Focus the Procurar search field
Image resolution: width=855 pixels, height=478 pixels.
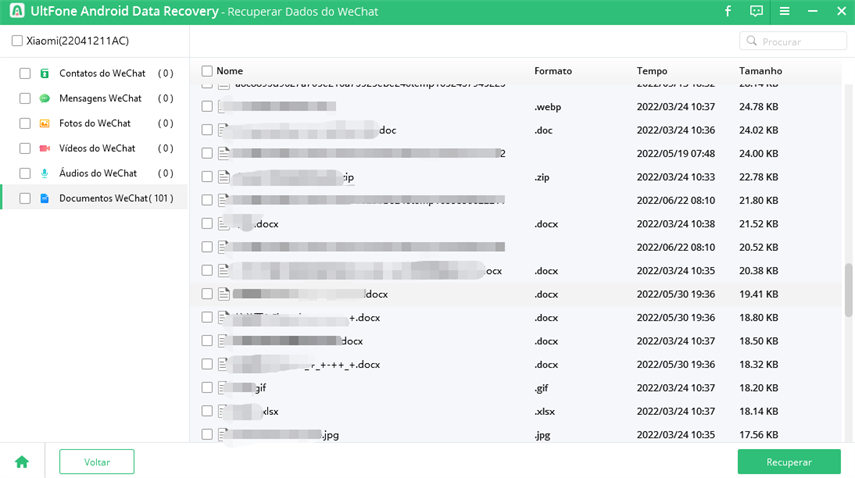797,41
